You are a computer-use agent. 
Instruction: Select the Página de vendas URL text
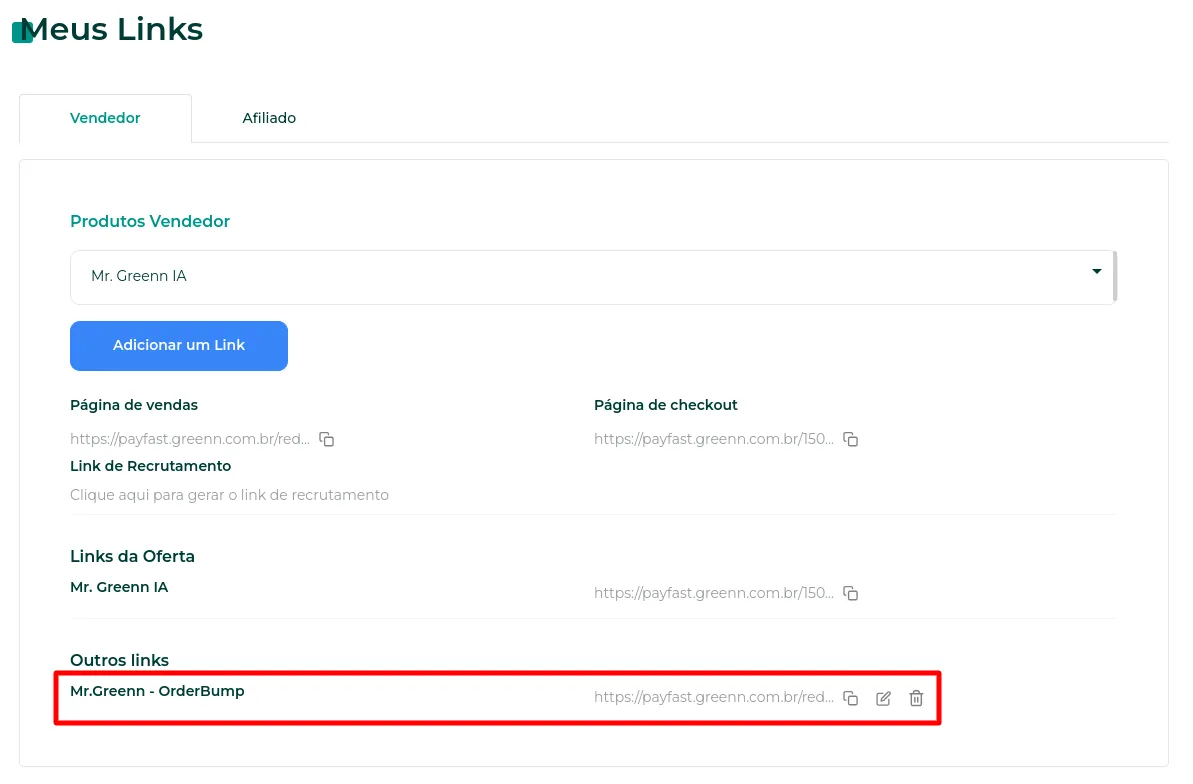pos(189,439)
